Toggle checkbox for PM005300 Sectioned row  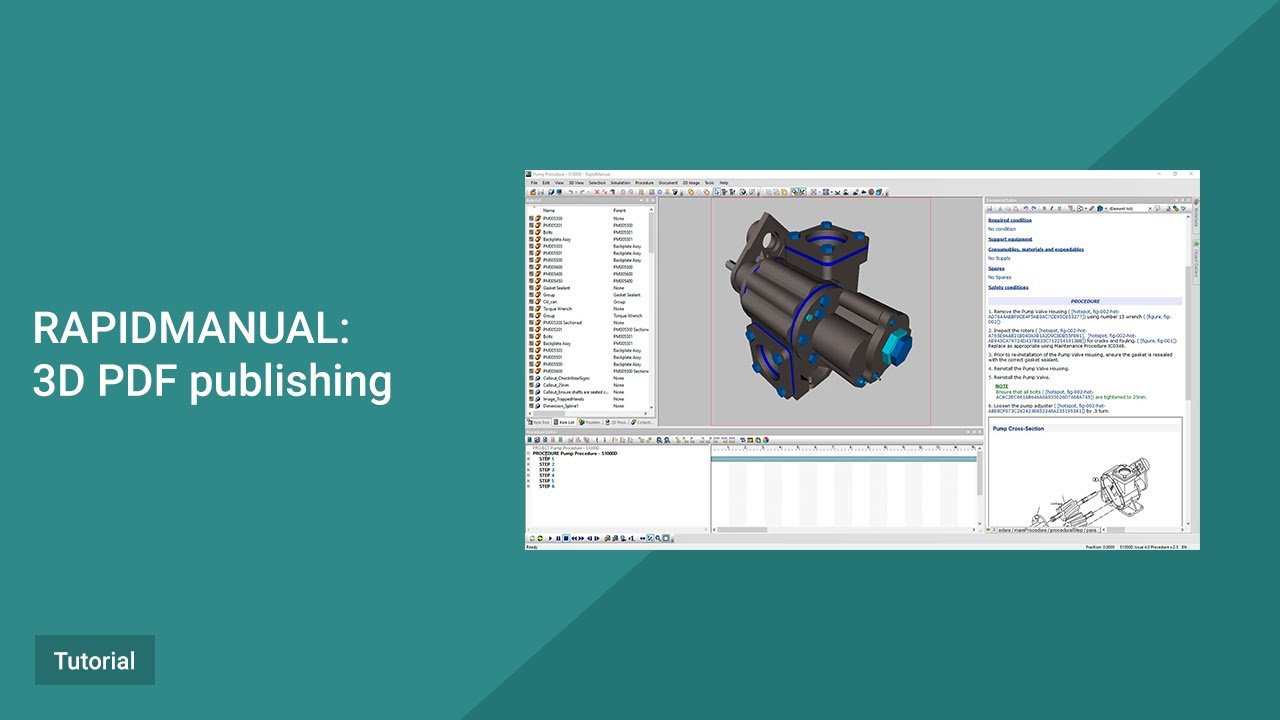click(x=531, y=322)
